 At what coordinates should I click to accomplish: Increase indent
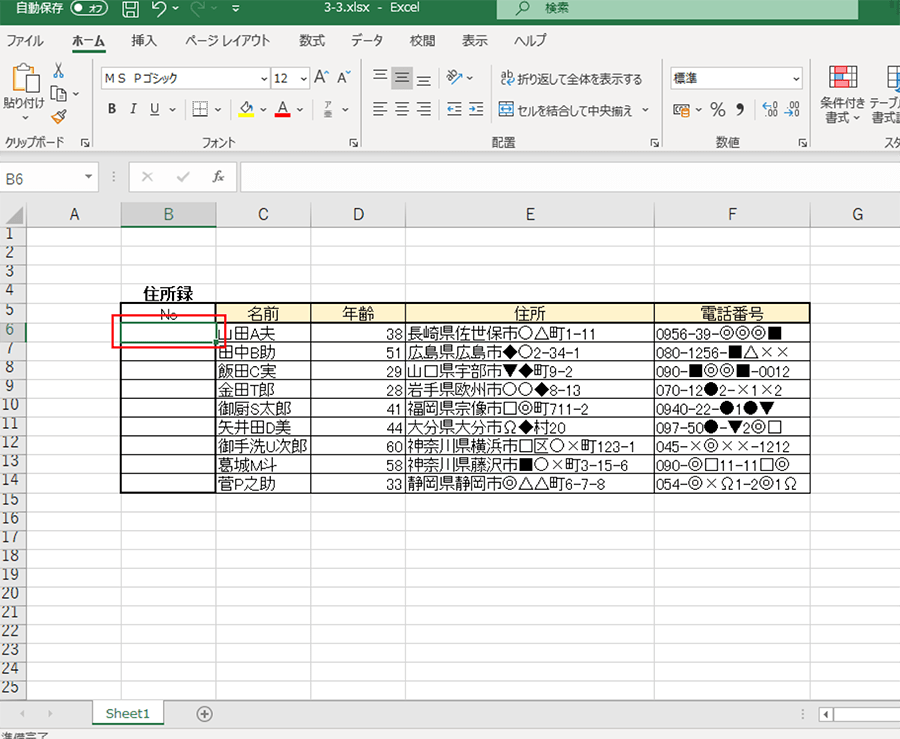tap(476, 109)
